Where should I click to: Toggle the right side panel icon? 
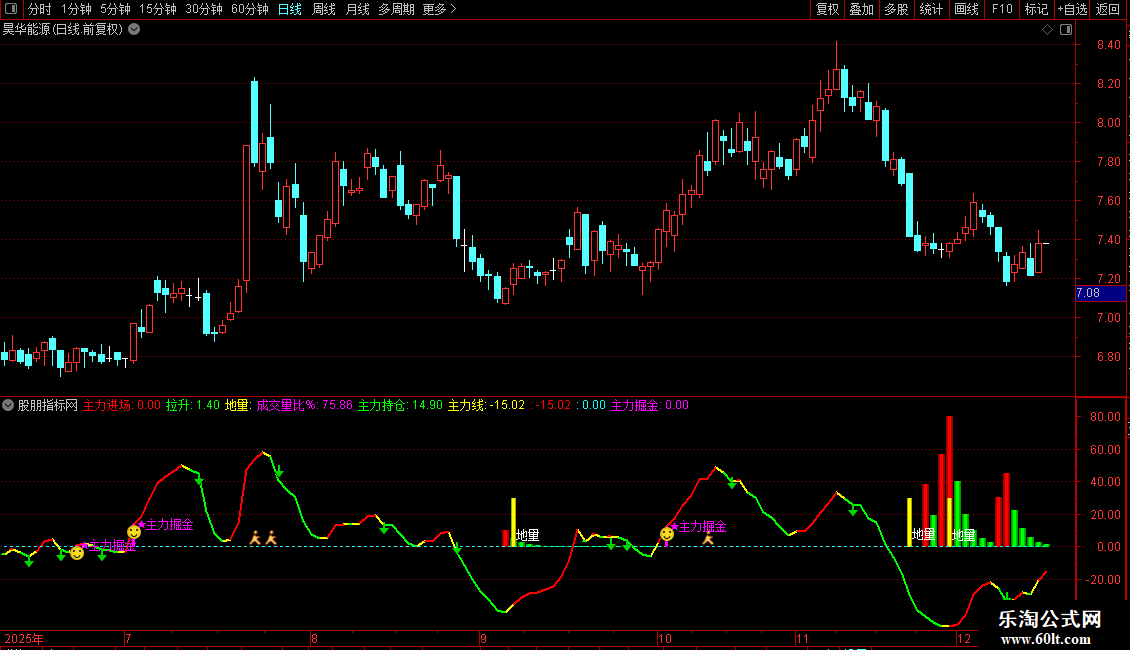(1066, 30)
